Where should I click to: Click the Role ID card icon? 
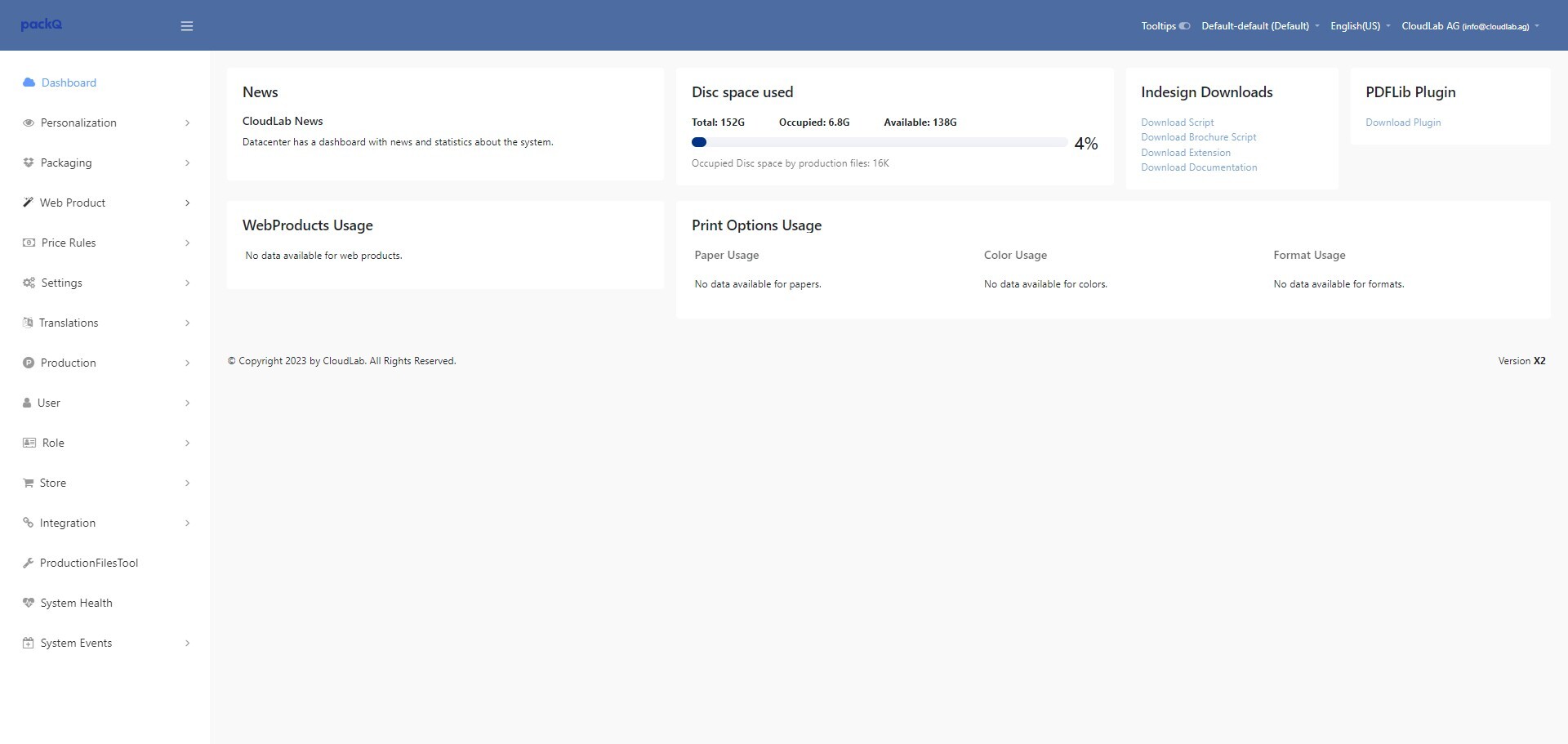point(29,443)
